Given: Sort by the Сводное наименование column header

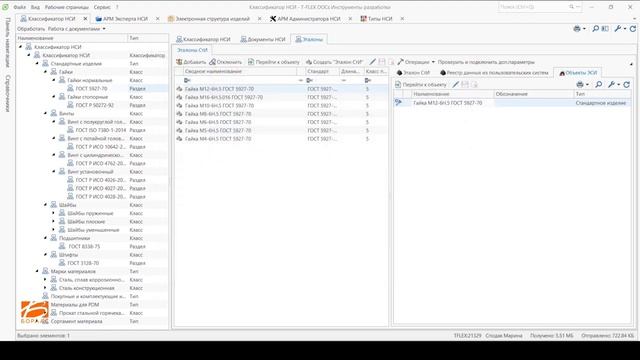Looking at the screenshot, I should click(x=240, y=71).
